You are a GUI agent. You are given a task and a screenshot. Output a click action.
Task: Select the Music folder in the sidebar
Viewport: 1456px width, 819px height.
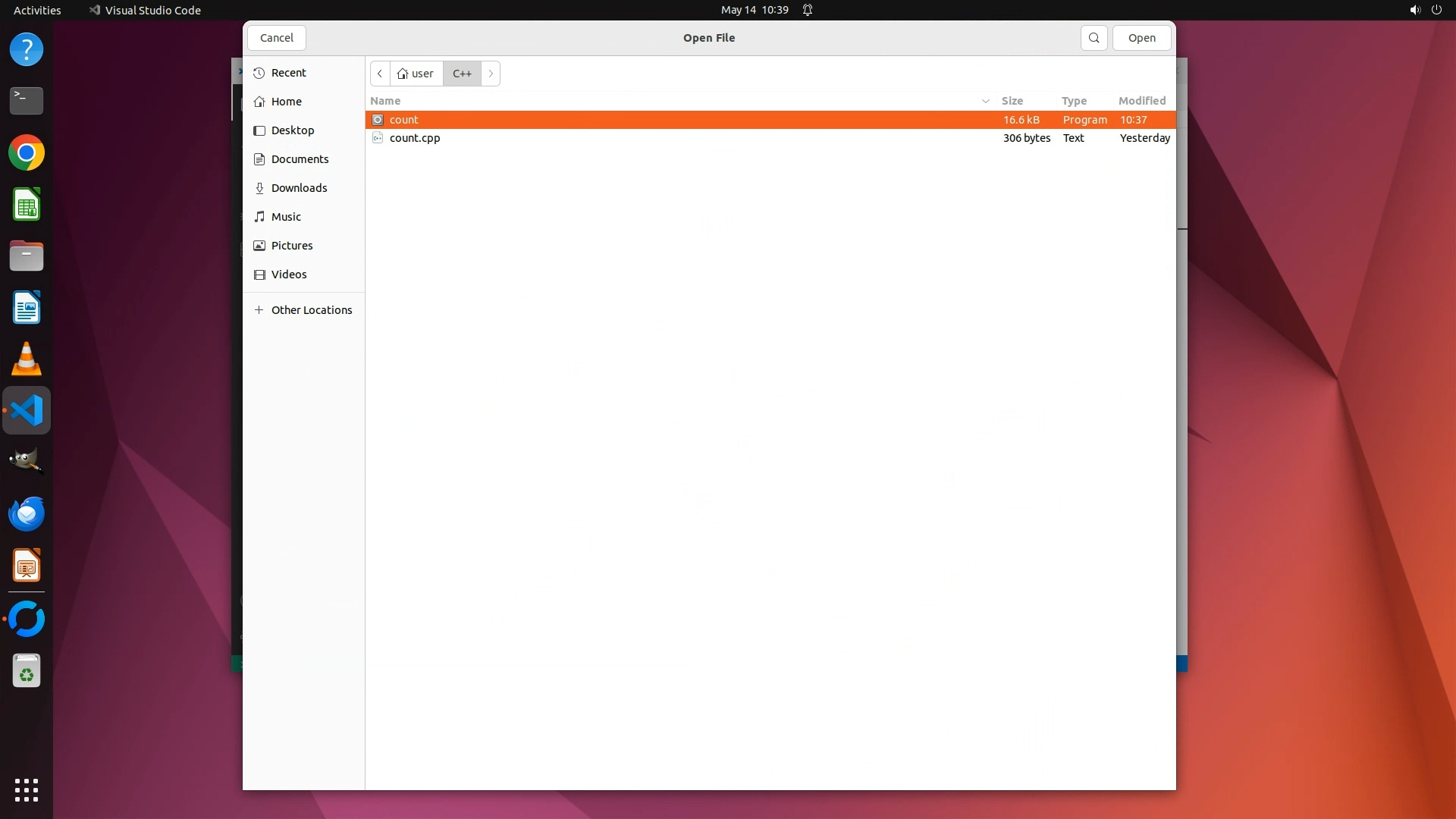tap(286, 217)
